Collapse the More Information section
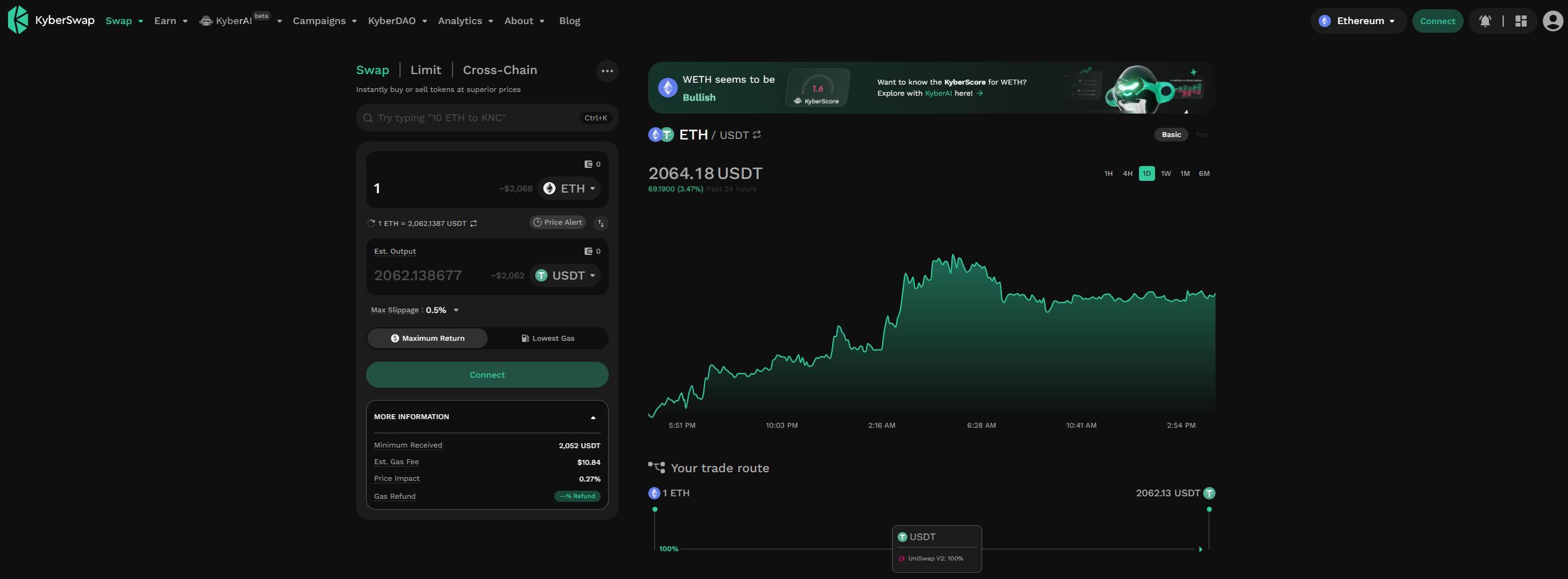 (x=593, y=417)
